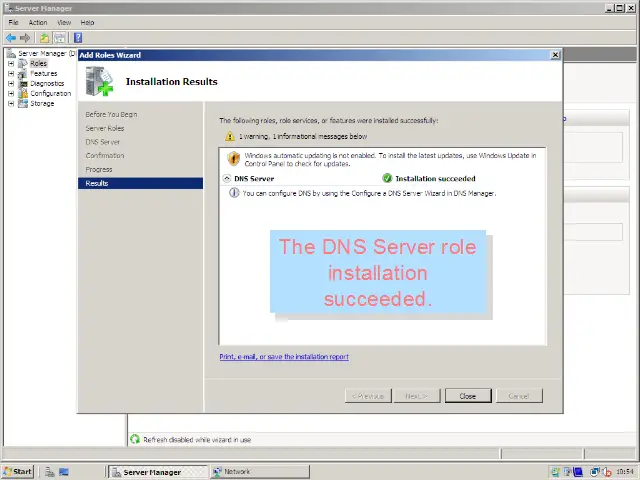Expand the Diagnostics tree node
The height and width of the screenshot is (480, 640).
click(x=11, y=84)
